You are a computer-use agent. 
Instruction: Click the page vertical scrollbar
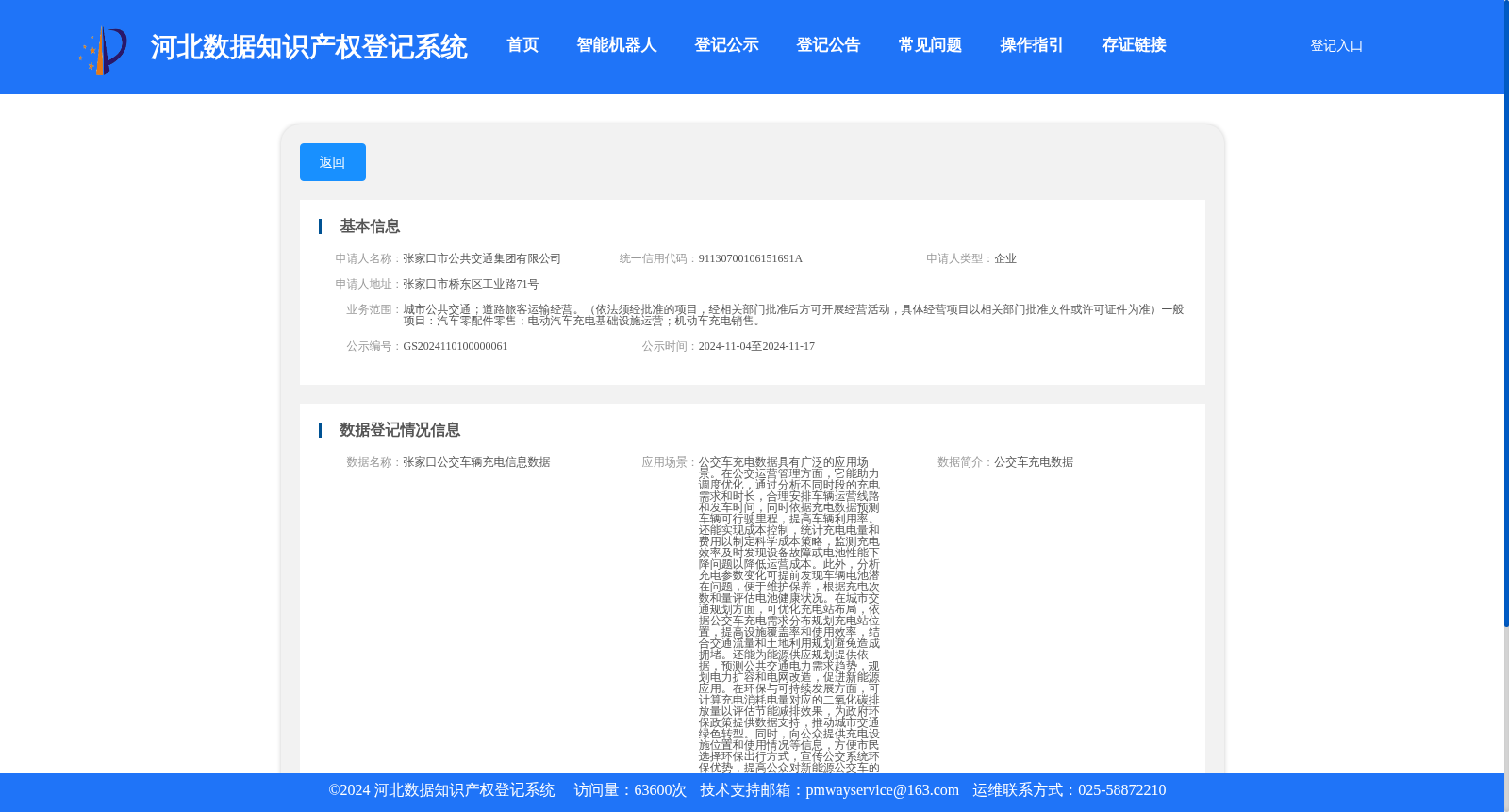(x=1506, y=313)
